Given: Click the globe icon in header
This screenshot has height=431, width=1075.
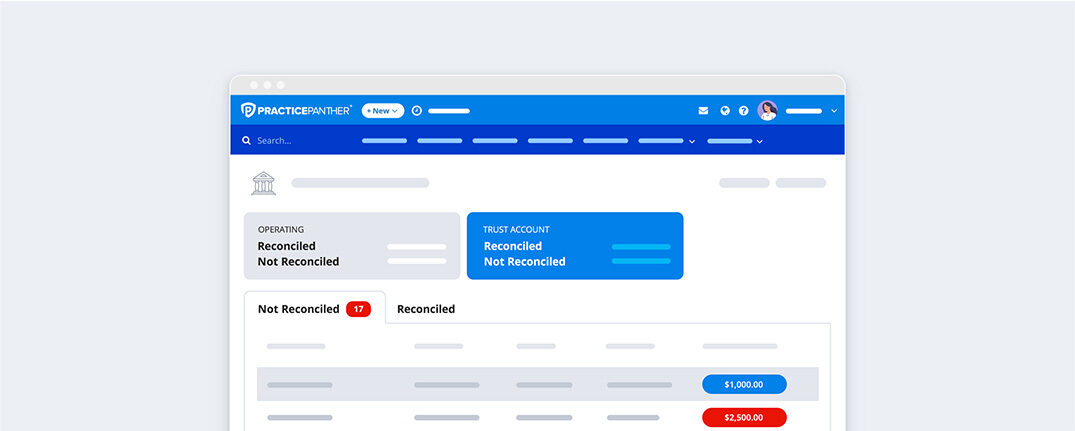Looking at the screenshot, I should tap(725, 110).
